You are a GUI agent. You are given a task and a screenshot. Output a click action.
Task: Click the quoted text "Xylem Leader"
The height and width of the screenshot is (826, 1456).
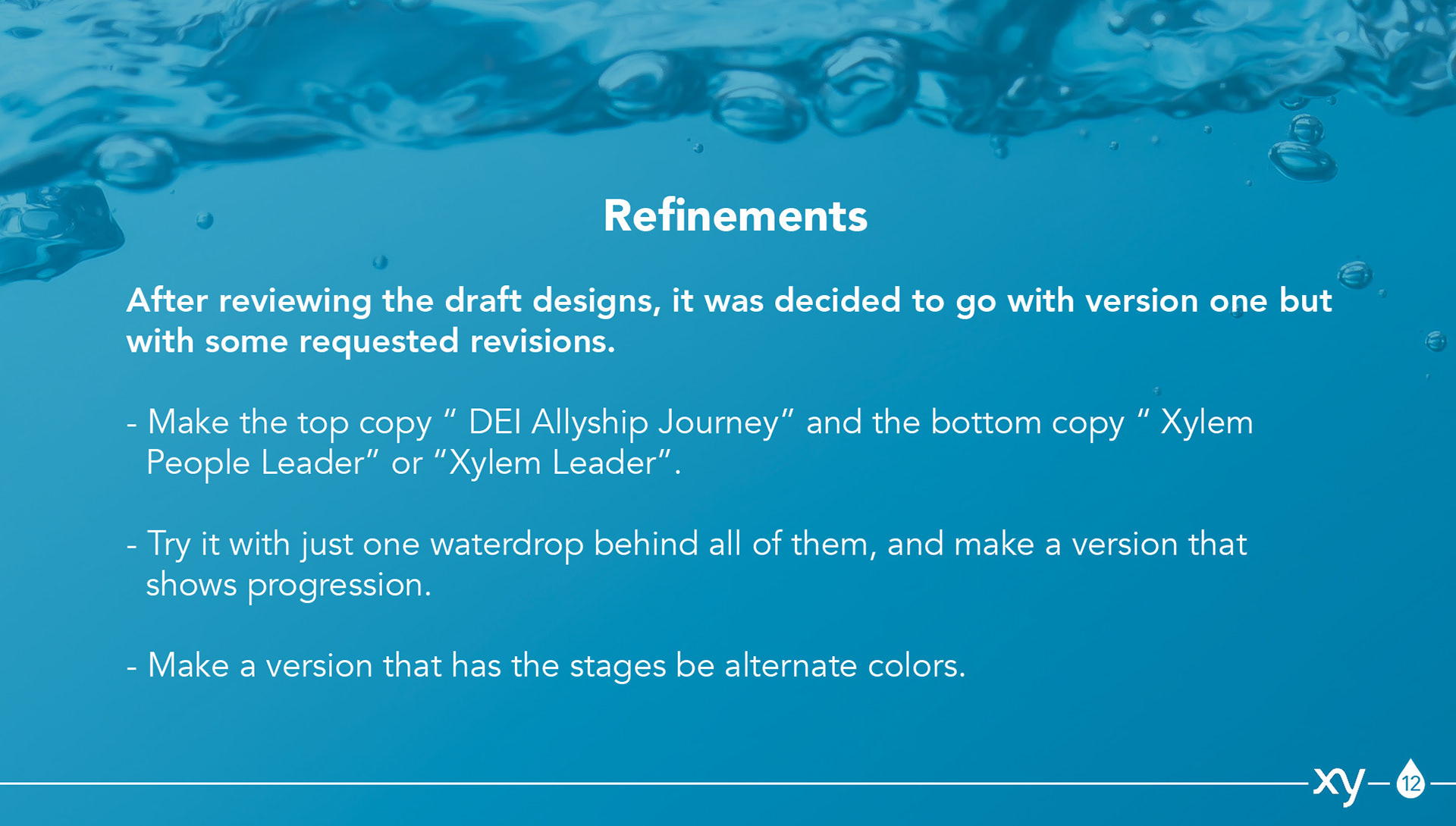[553, 463]
